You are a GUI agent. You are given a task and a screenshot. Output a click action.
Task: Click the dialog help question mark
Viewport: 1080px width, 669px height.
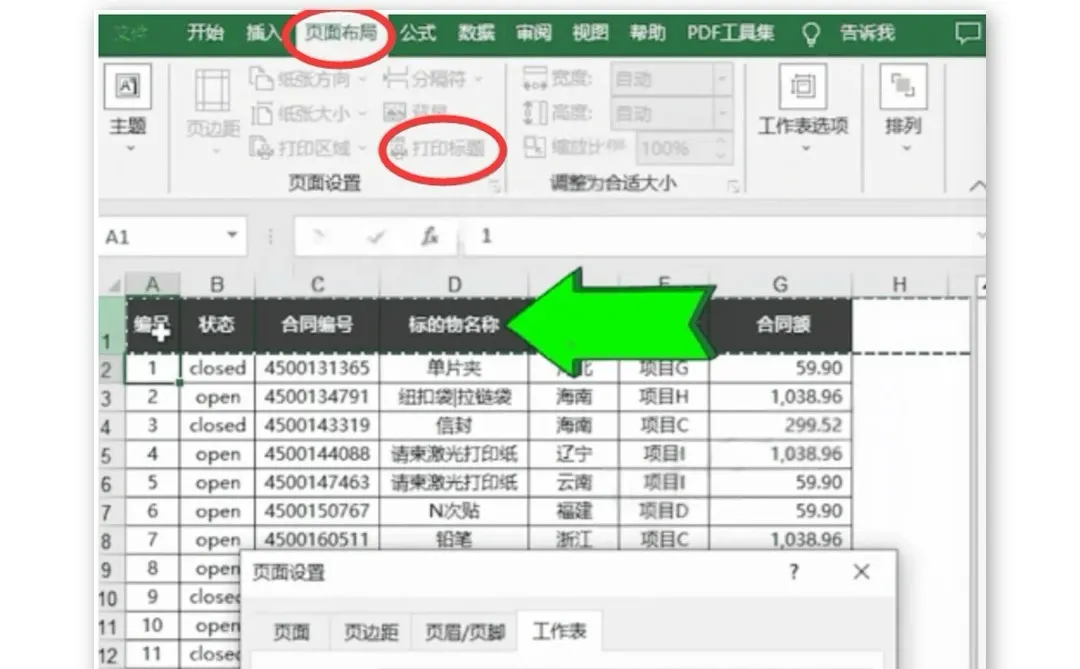(x=793, y=571)
